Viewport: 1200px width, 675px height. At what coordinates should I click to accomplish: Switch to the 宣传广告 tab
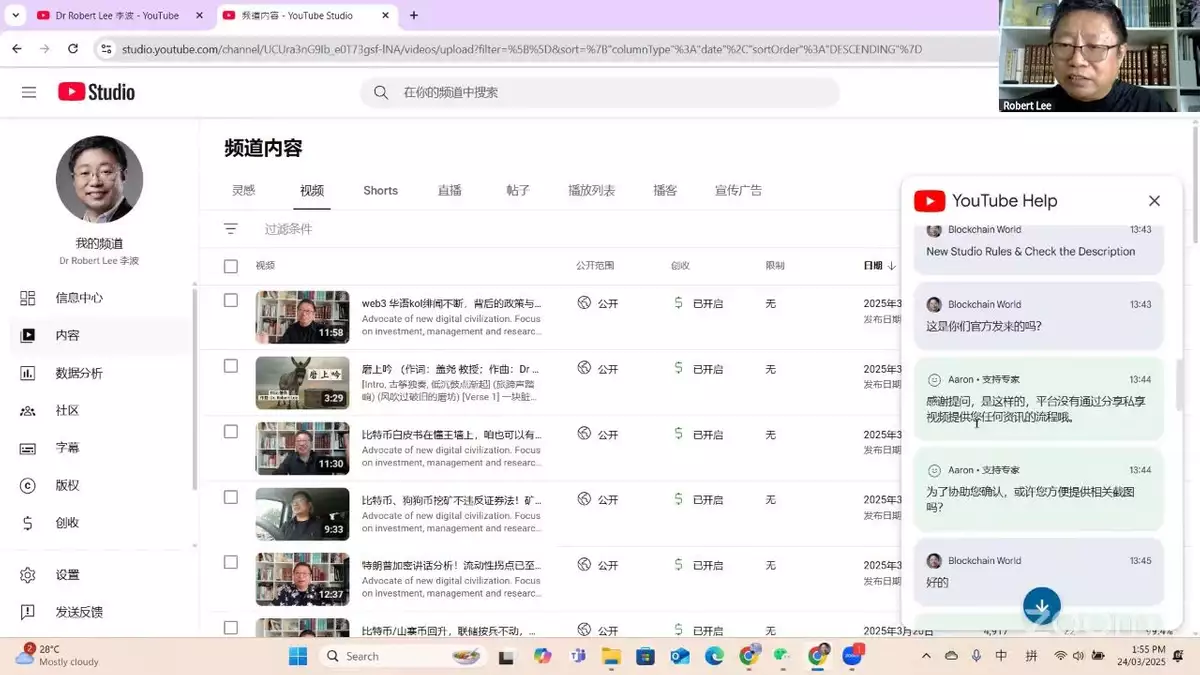[738, 191]
